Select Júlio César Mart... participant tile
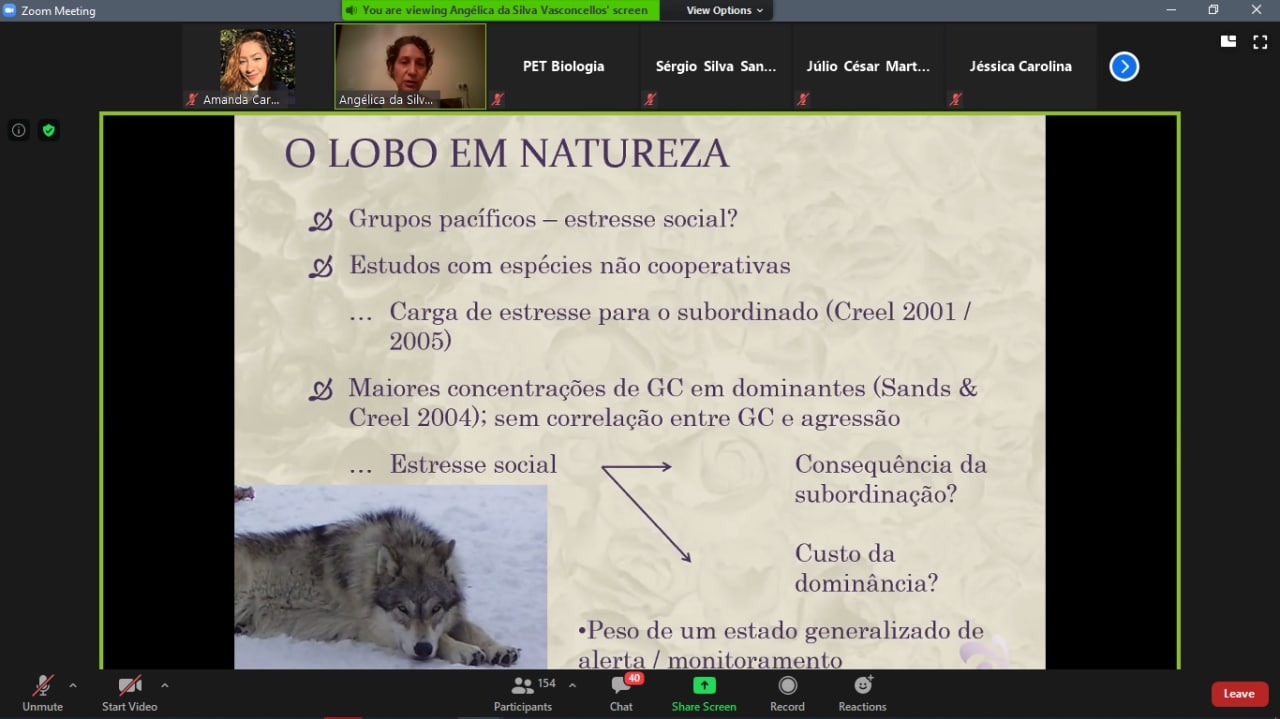This screenshot has width=1280, height=719. point(869,66)
